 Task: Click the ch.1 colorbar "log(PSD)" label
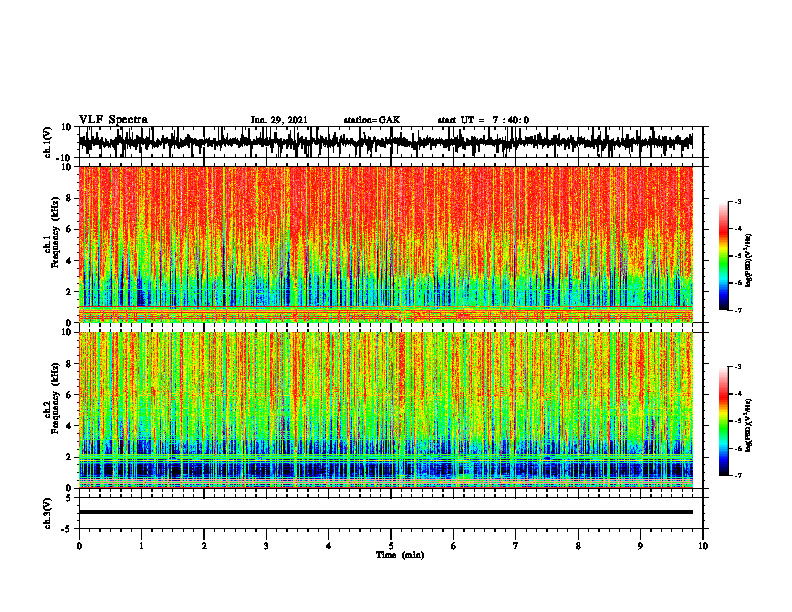(749, 261)
